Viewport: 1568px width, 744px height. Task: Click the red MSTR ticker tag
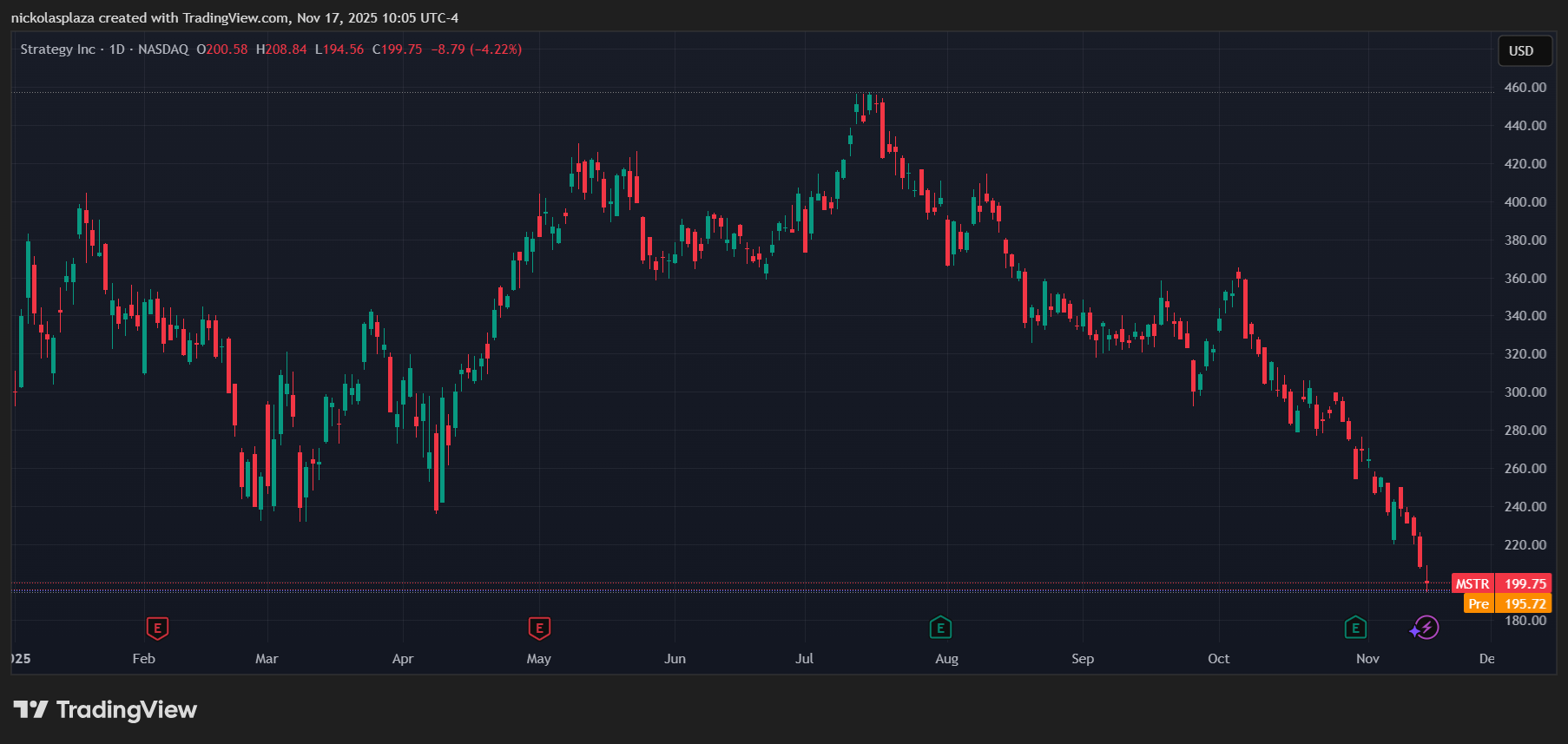1472,584
